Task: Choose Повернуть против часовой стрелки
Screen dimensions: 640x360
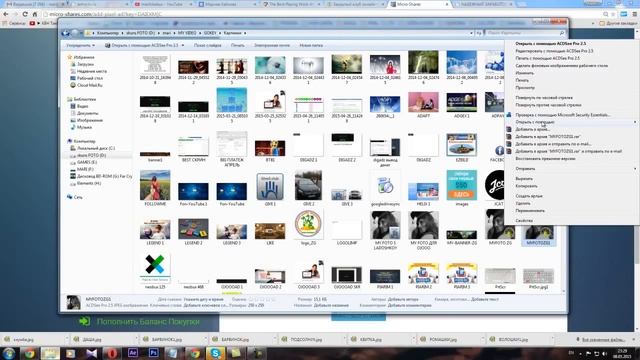Action: (x=548, y=105)
